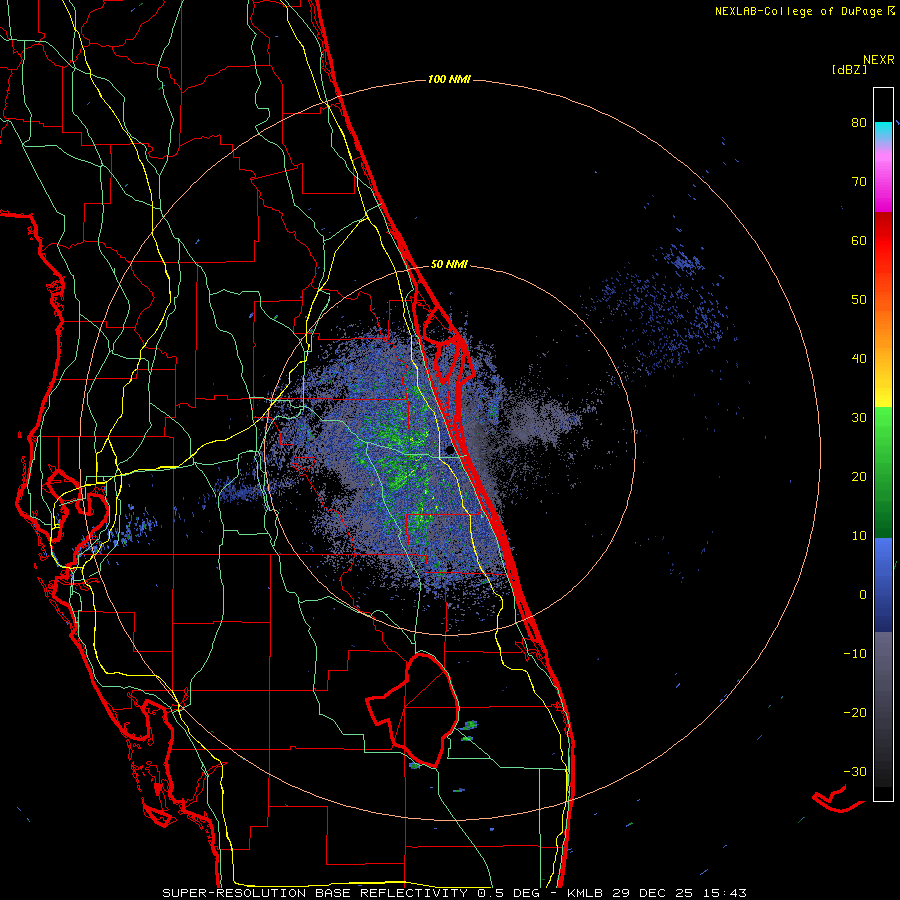Click the SUPER-RESOLUTION BASE REFLECTIVITY caption text
Image resolution: width=900 pixels, height=900 pixels.
click(x=315, y=893)
